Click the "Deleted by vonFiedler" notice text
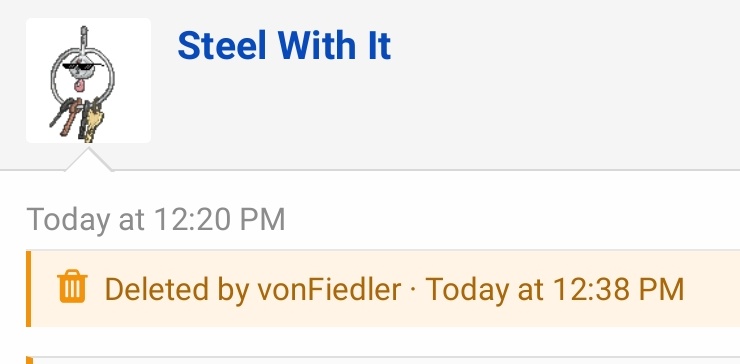This screenshot has width=740, height=364. [x=253, y=289]
